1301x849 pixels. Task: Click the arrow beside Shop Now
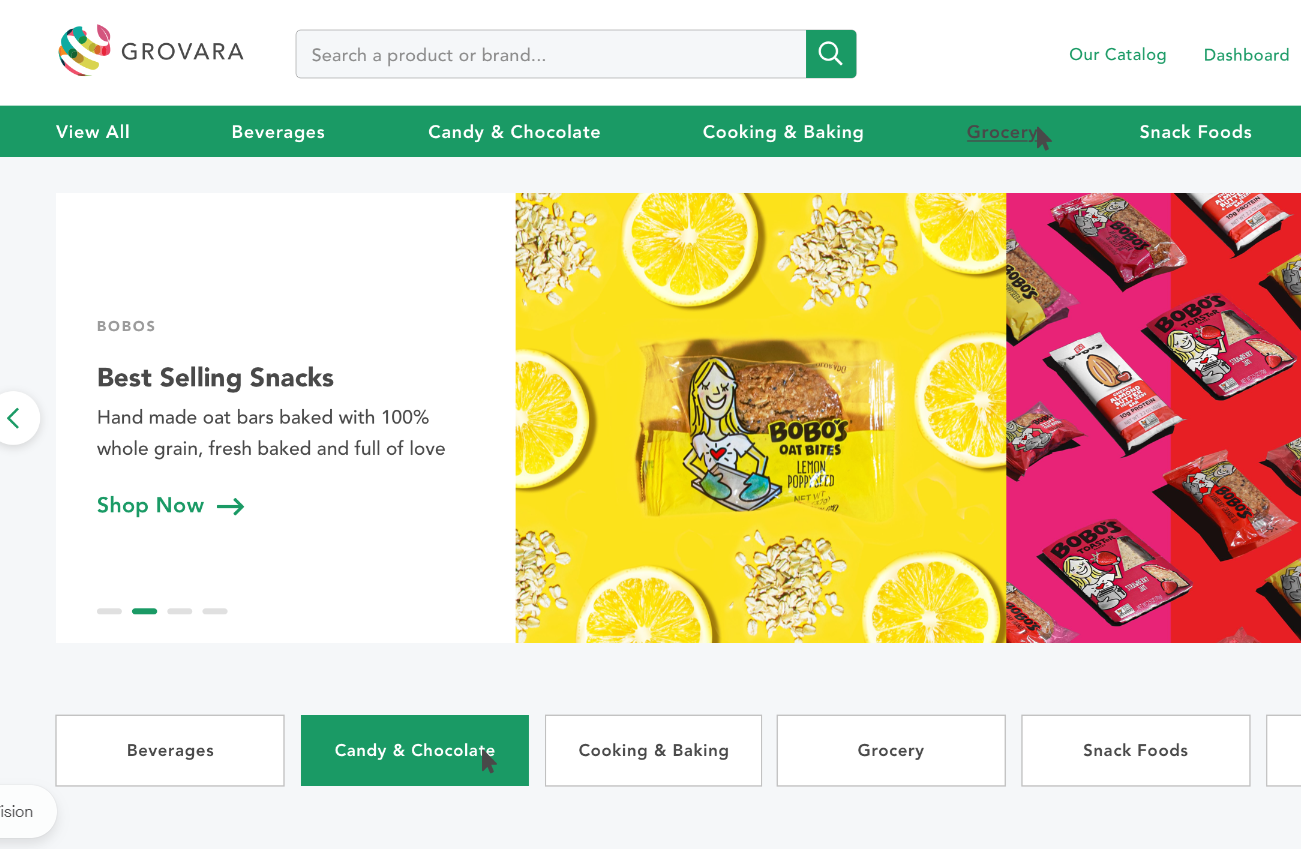(230, 506)
